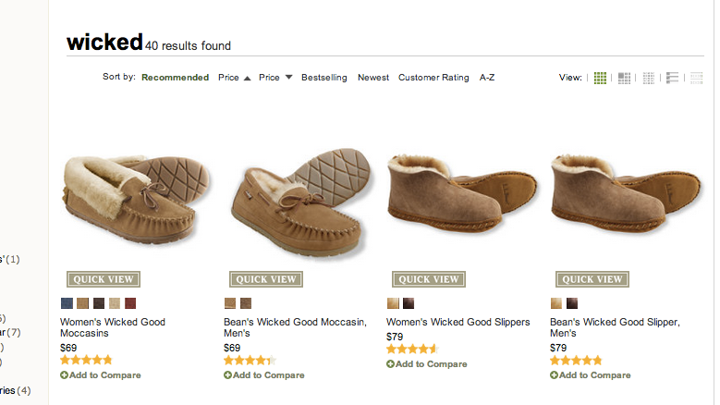The width and height of the screenshot is (720, 405).
Task: Pick the navy blue swatch for Women's Moccasins
Action: click(x=67, y=303)
